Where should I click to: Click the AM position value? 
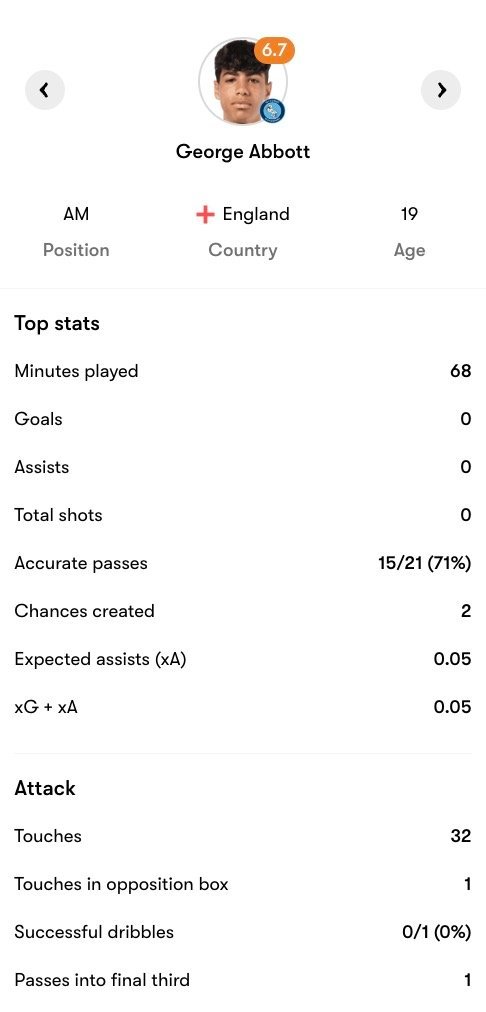[x=76, y=214]
